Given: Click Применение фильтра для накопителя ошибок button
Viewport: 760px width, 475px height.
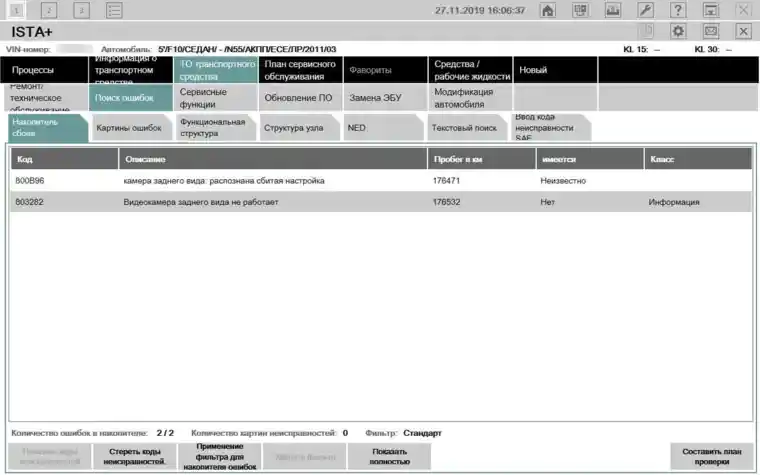Looking at the screenshot, I should 220,457.
